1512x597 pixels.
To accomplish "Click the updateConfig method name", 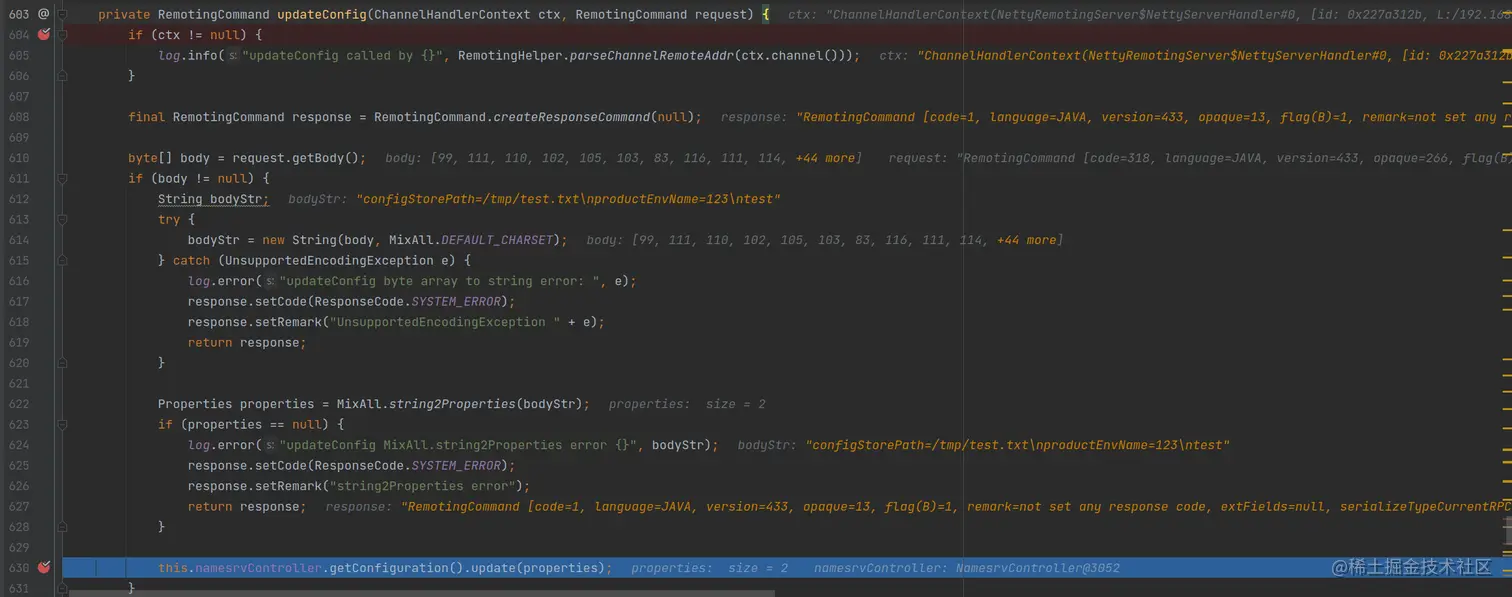I will pos(321,15).
